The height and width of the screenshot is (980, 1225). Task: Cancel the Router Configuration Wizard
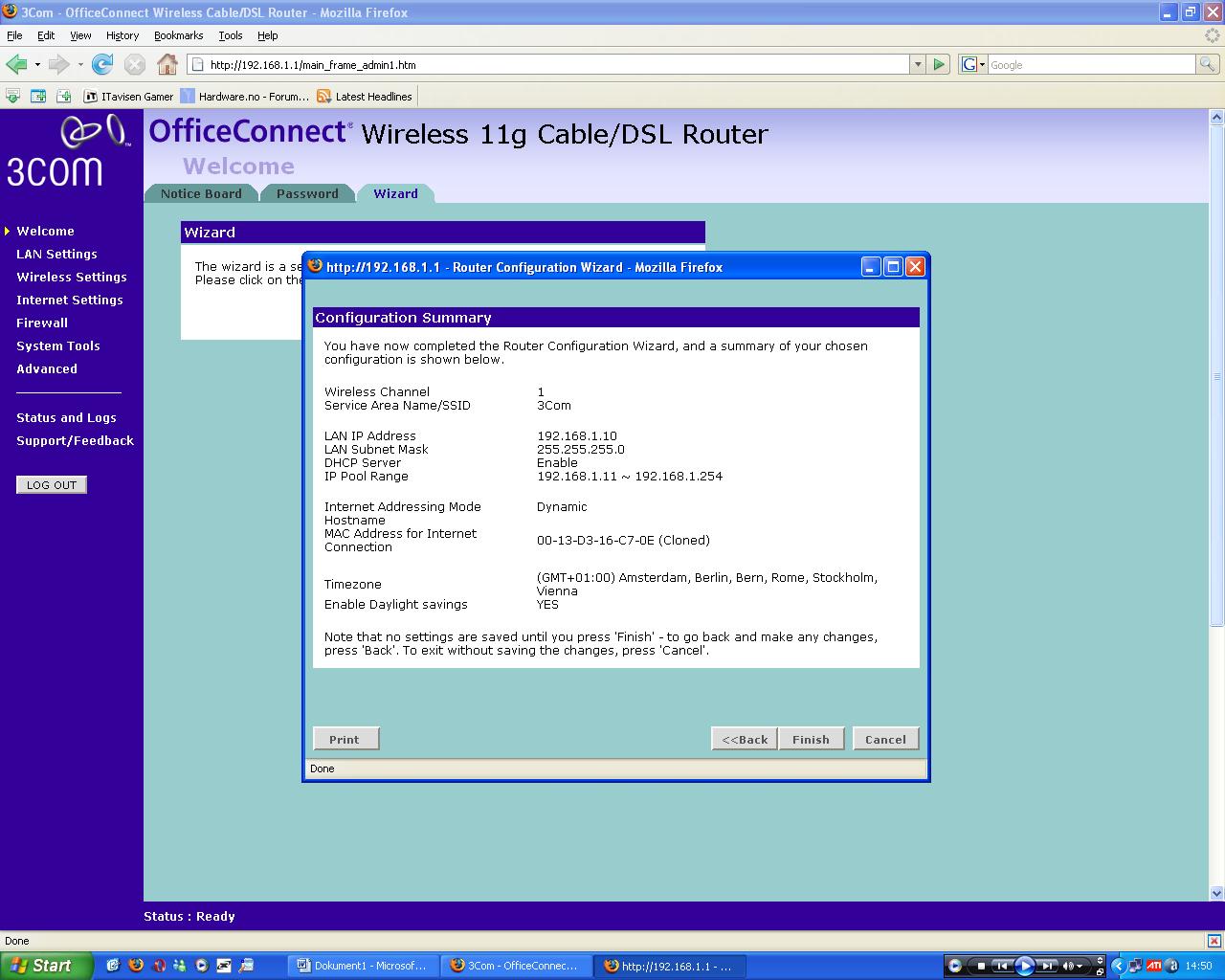(885, 739)
